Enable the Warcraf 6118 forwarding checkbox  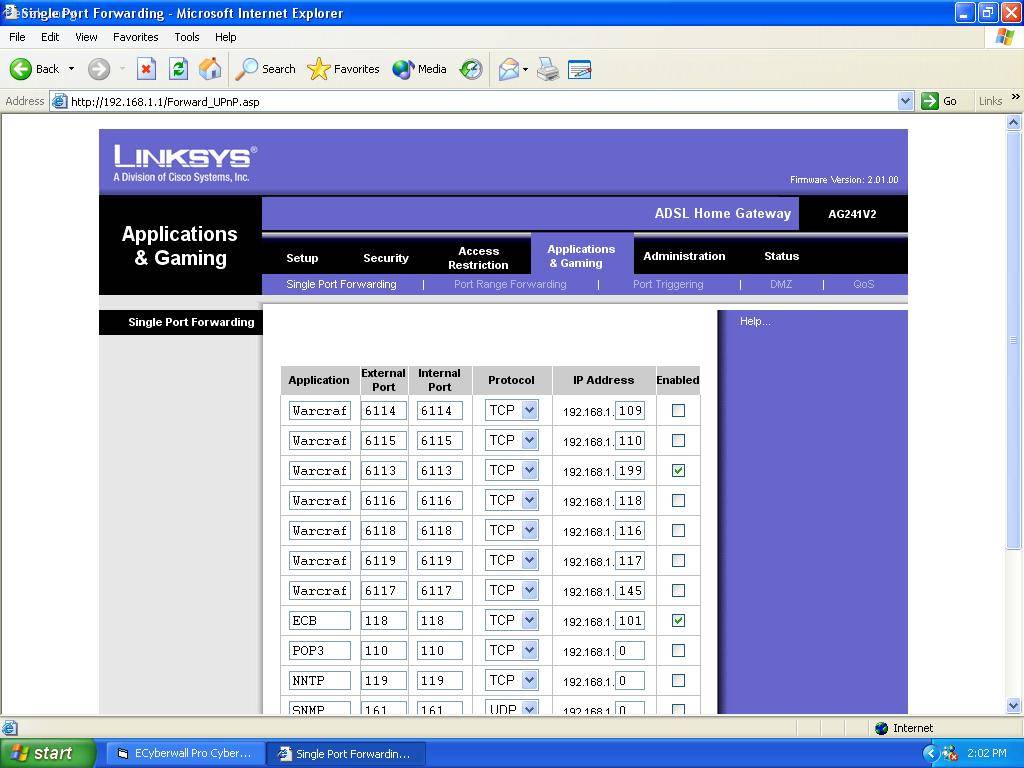(679, 531)
